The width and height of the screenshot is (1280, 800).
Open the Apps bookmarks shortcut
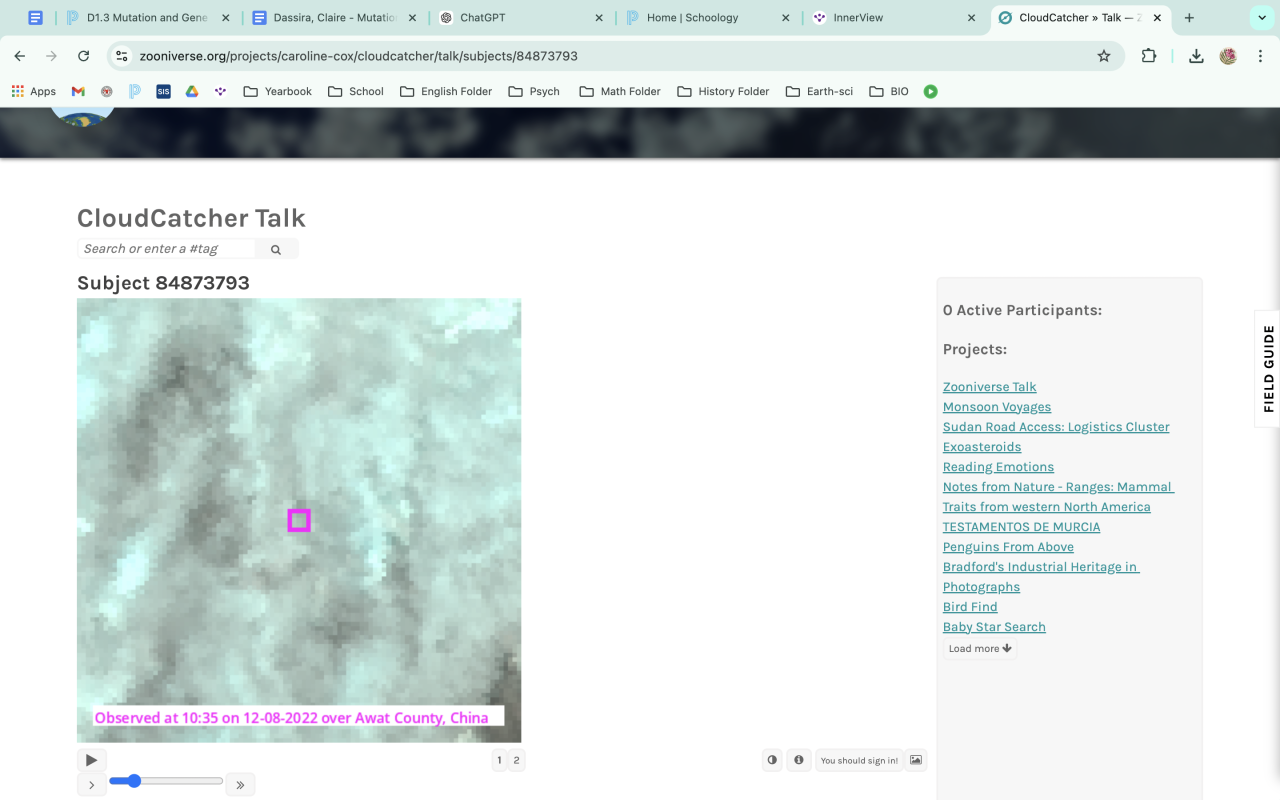coord(33,91)
